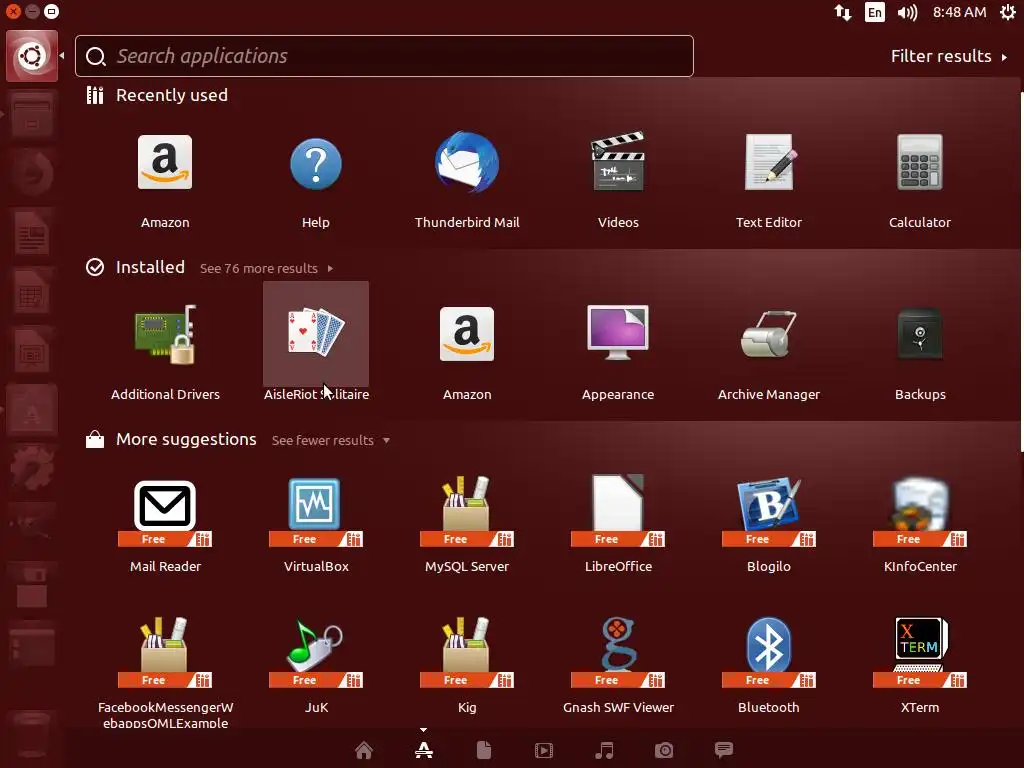Click the More suggestions header

point(186,440)
